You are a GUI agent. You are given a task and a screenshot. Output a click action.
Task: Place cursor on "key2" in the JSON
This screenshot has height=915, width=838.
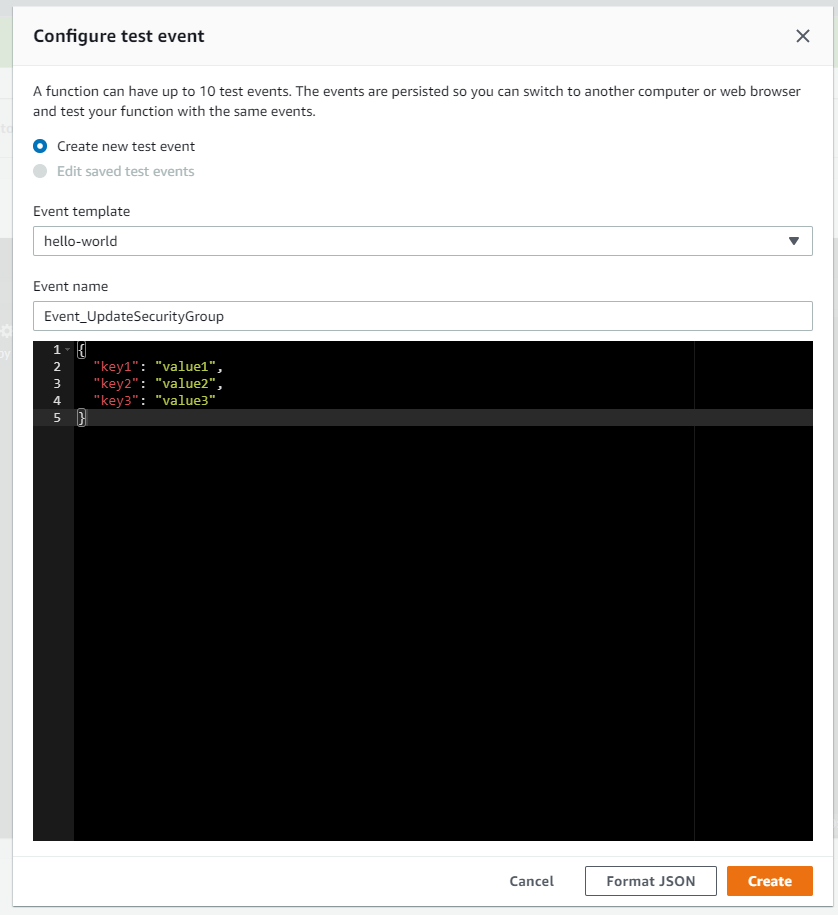point(115,384)
